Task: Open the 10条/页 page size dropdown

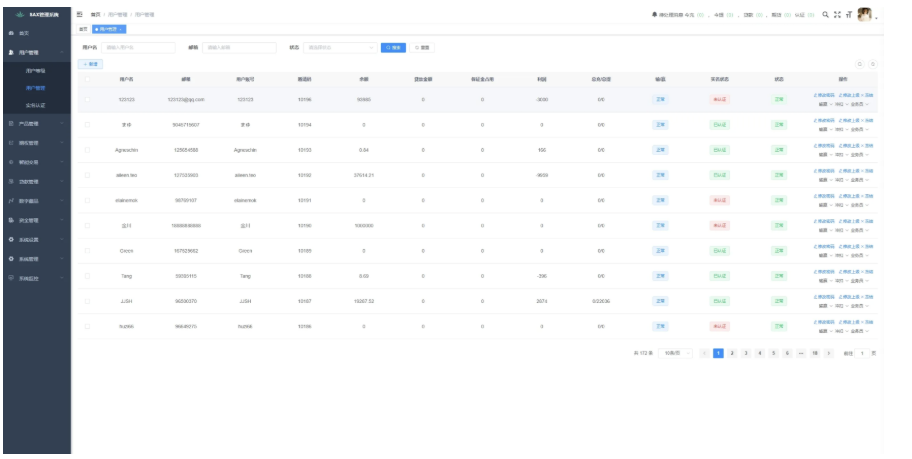Action: (x=675, y=353)
